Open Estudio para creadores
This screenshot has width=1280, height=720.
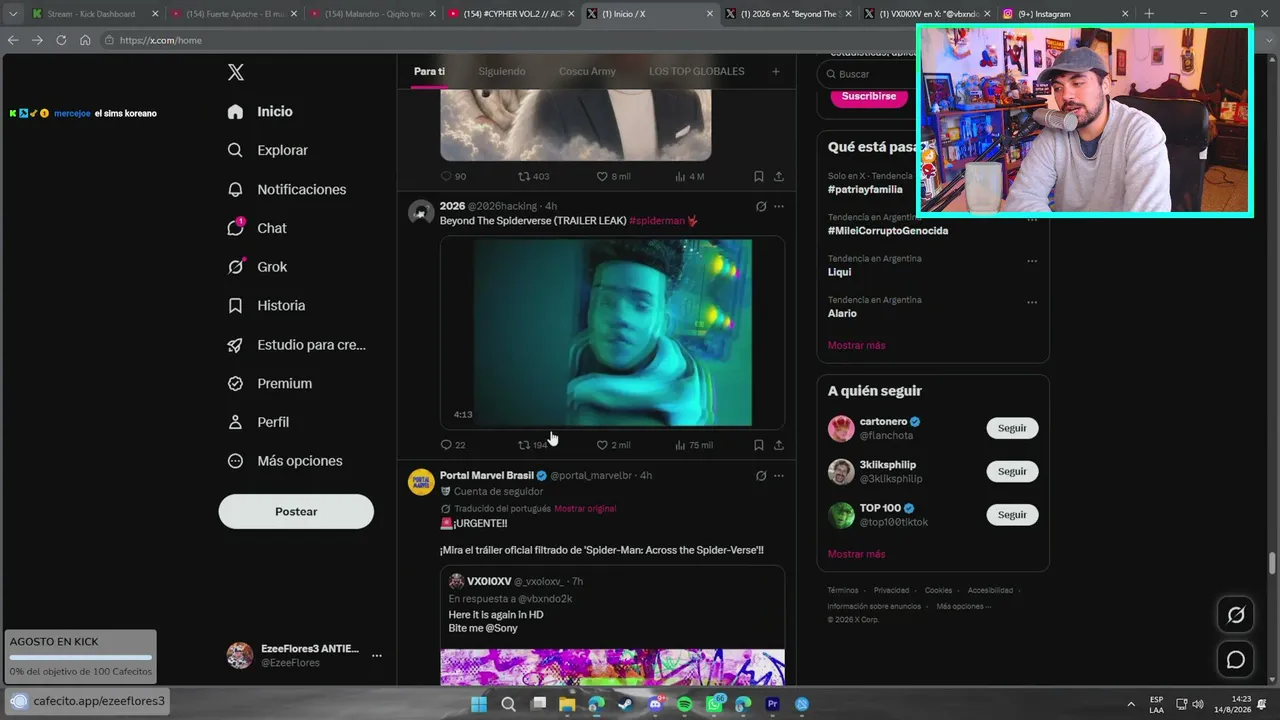[296, 345]
